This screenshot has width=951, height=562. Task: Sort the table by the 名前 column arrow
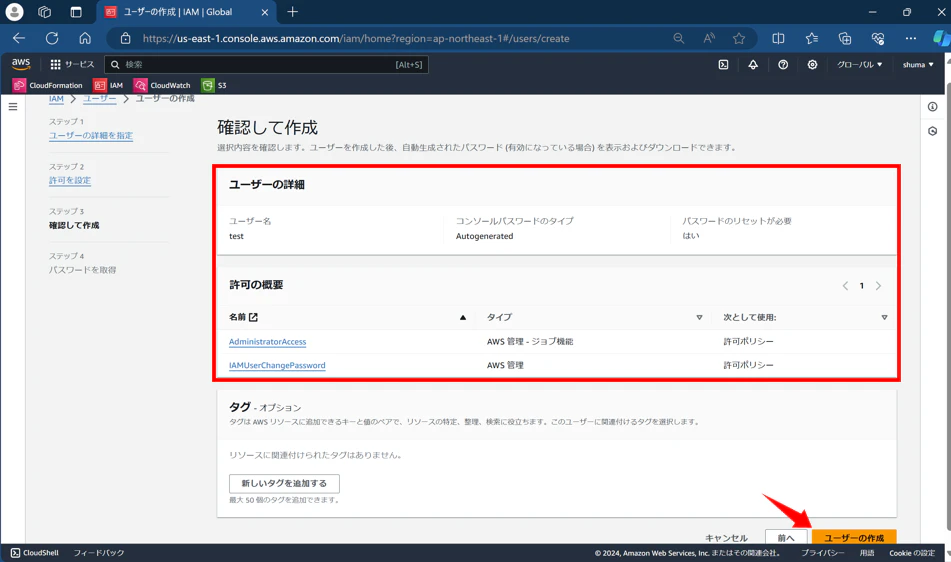tap(463, 317)
